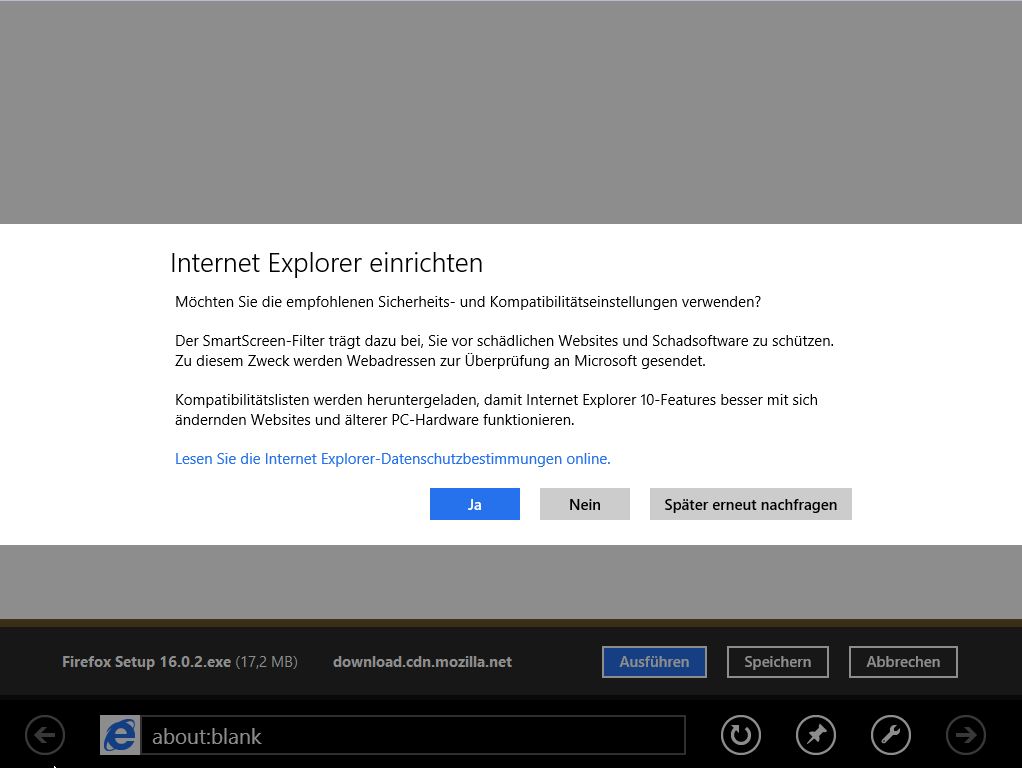
Task: Open the Internet Explorer-Datenschutzbestimmungen link
Action: [392, 459]
